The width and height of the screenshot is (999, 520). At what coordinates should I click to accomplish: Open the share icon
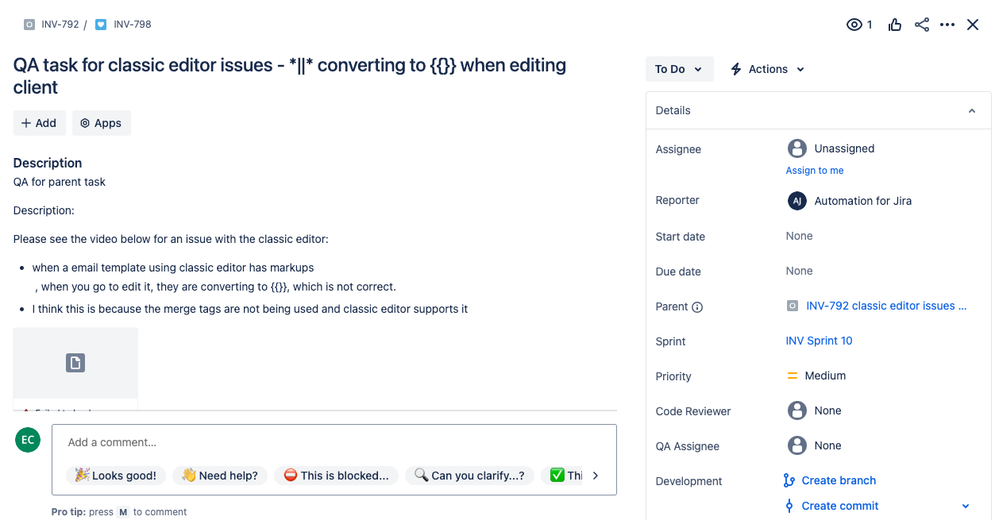[x=921, y=25]
